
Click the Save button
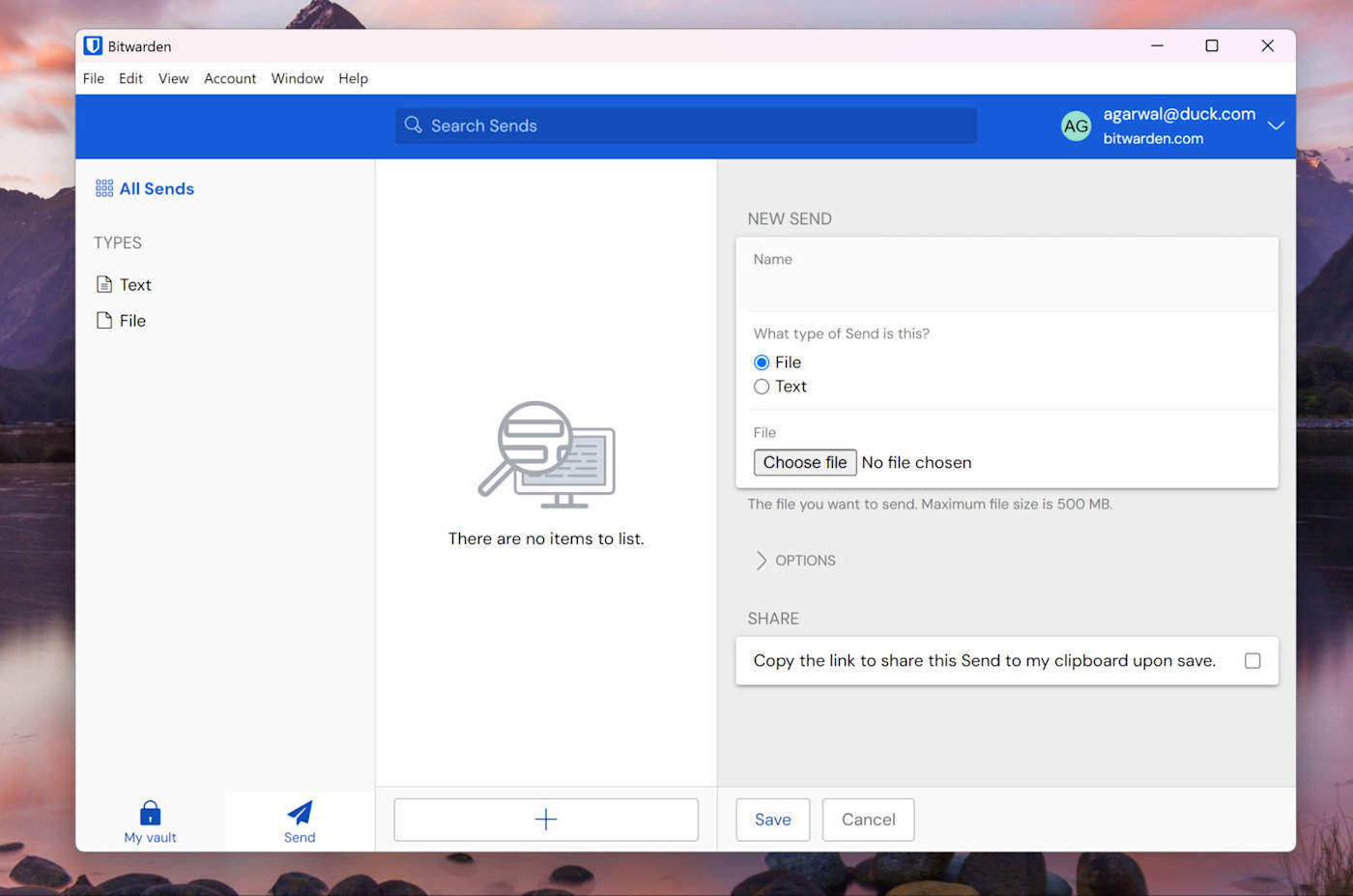773,820
